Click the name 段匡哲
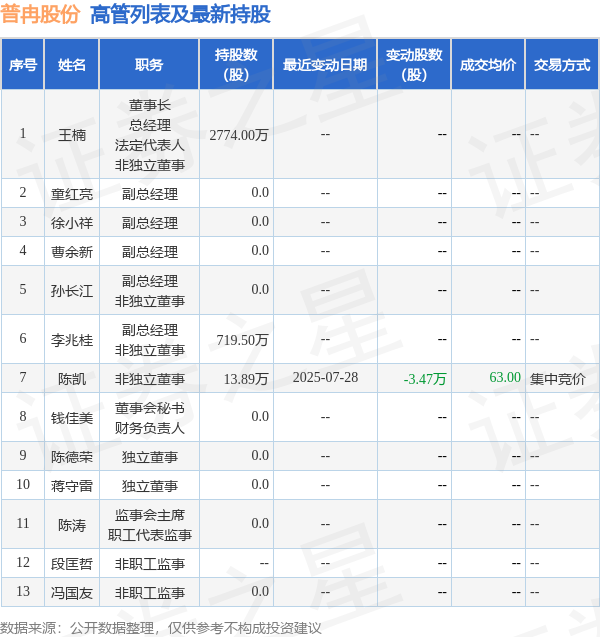Screen dimensions: 600x637 [x=72, y=563]
